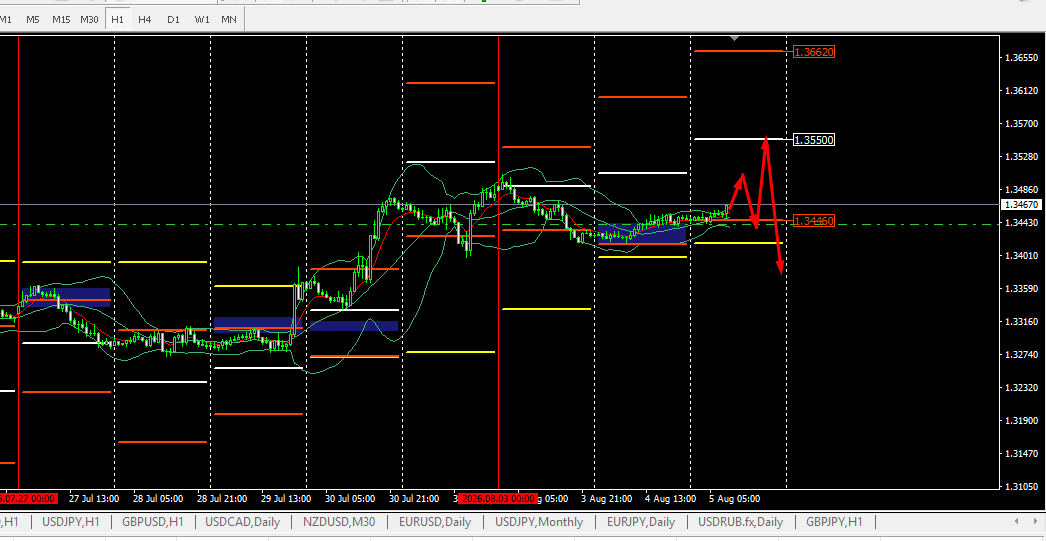The width and height of the screenshot is (1046, 541).
Task: Click the 1.36120 price scale value
Action: [x=1021, y=91]
